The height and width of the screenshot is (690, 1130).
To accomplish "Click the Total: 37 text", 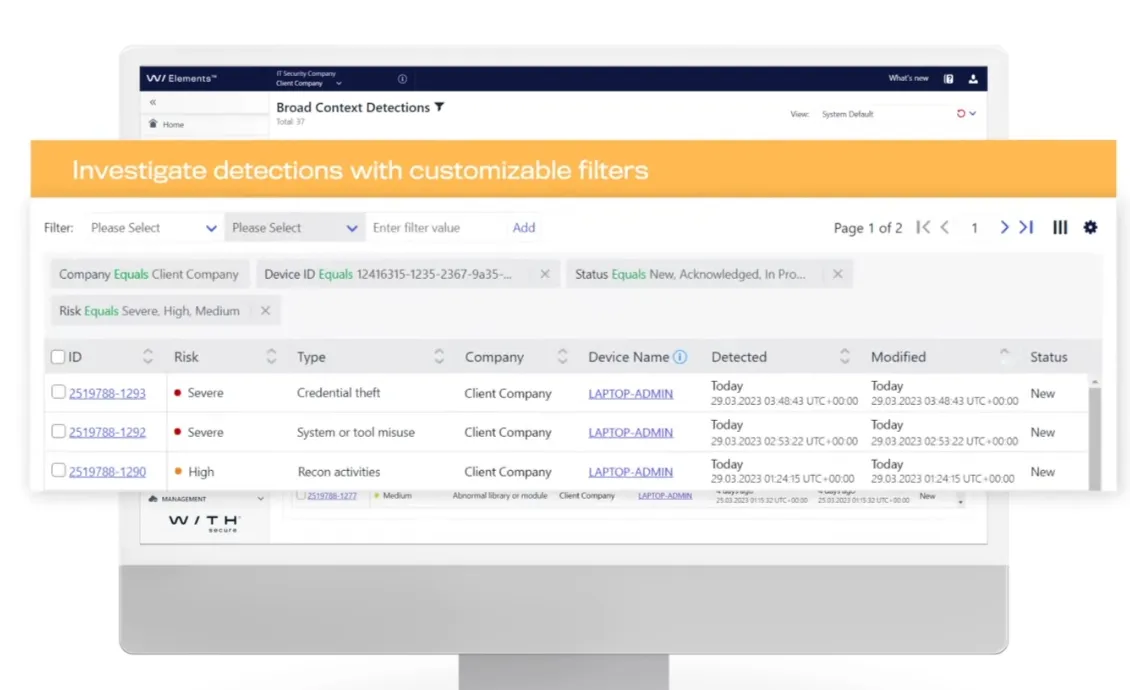I will (x=290, y=122).
